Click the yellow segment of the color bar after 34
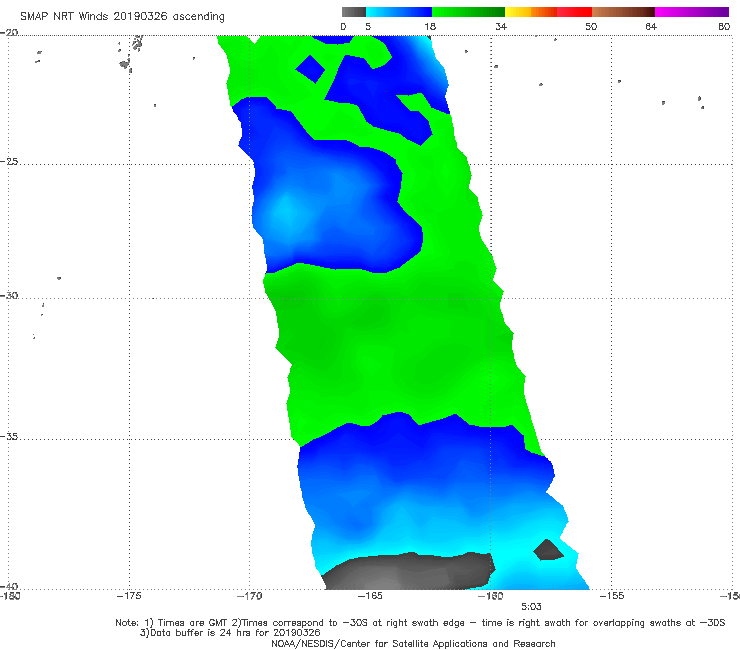 click(518, 12)
